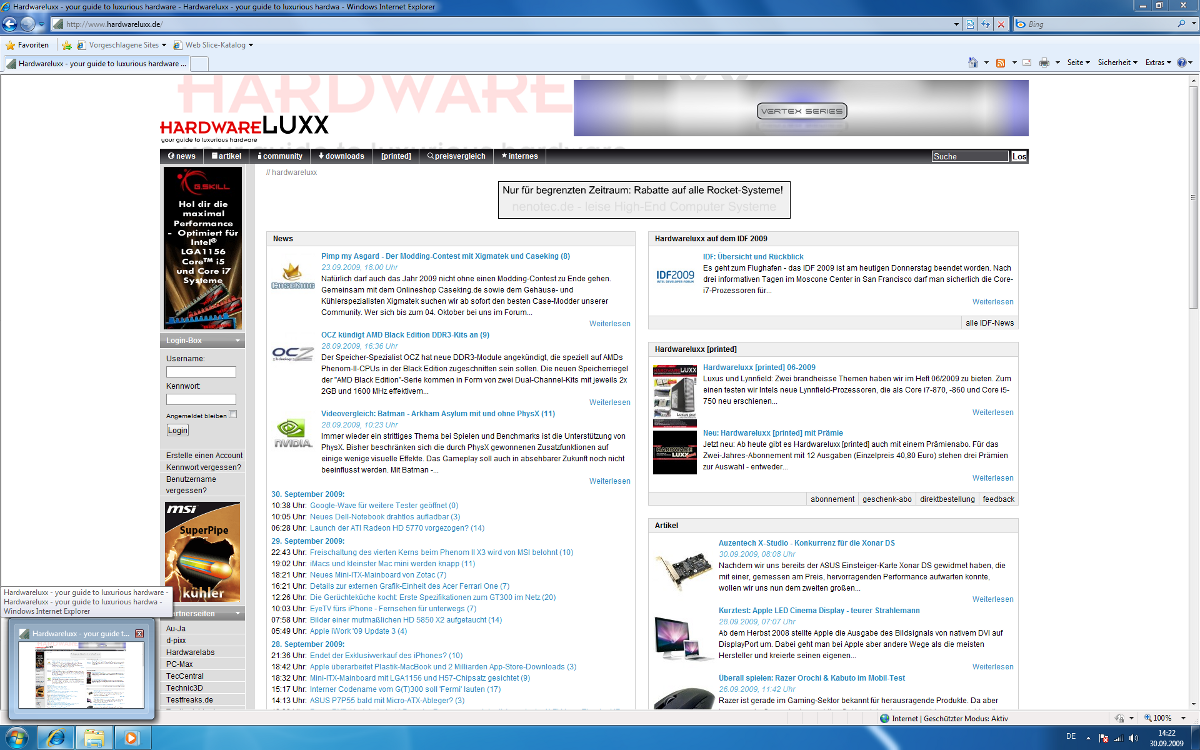Open the zoom level 100% dropdown arrow
The width and height of the screenshot is (1200, 750).
(x=1183, y=718)
